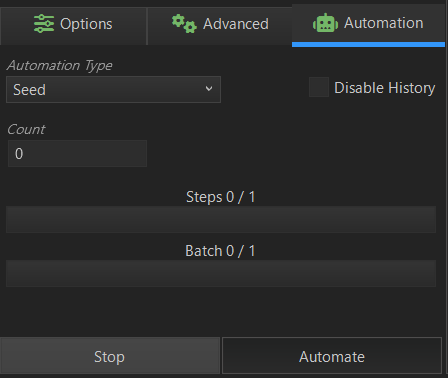Click the sliders icon on Options tab
This screenshot has height=378, width=448.
pyautogui.click(x=44, y=24)
